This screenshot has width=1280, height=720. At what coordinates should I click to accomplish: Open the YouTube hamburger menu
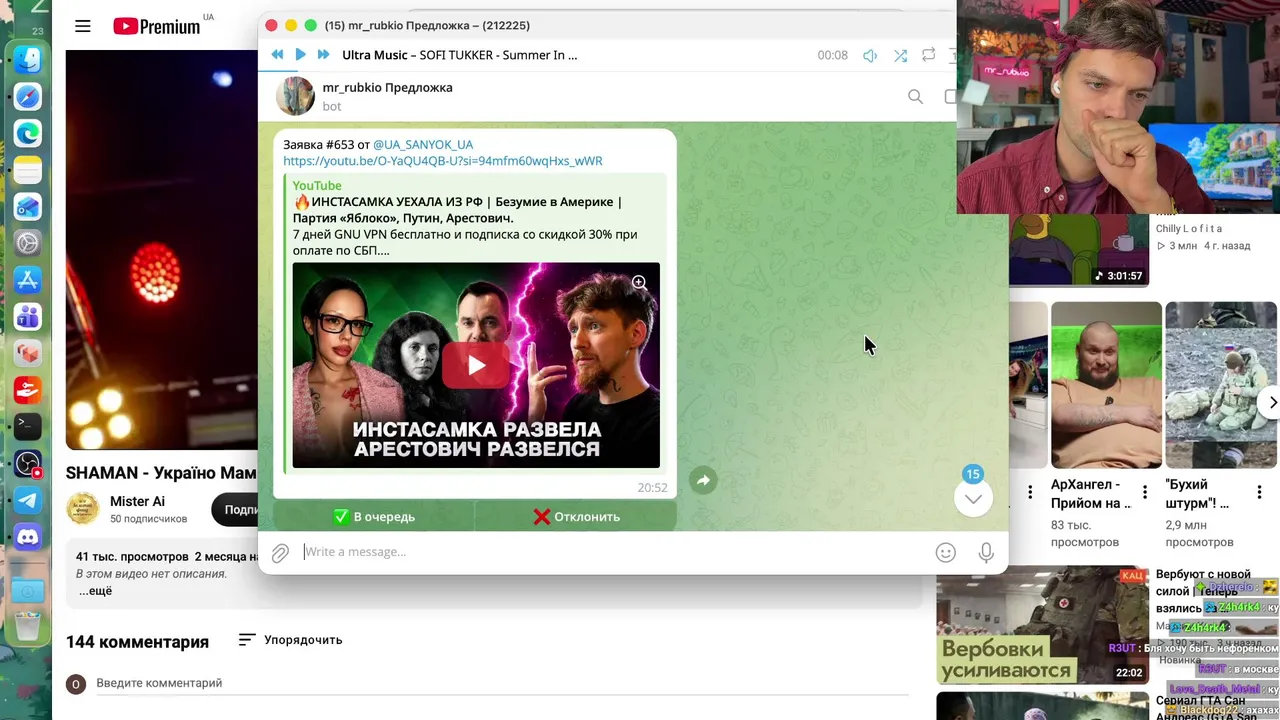coord(83,26)
